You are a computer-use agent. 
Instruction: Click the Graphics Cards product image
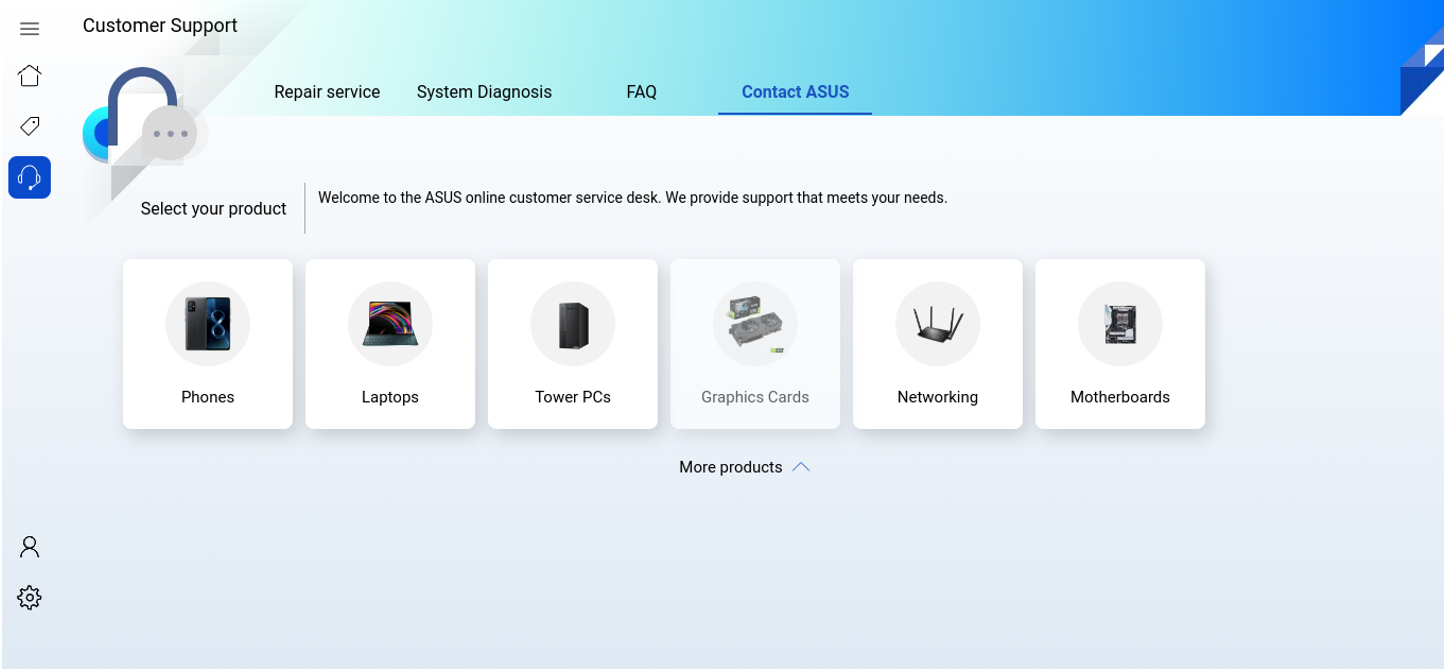[755, 324]
